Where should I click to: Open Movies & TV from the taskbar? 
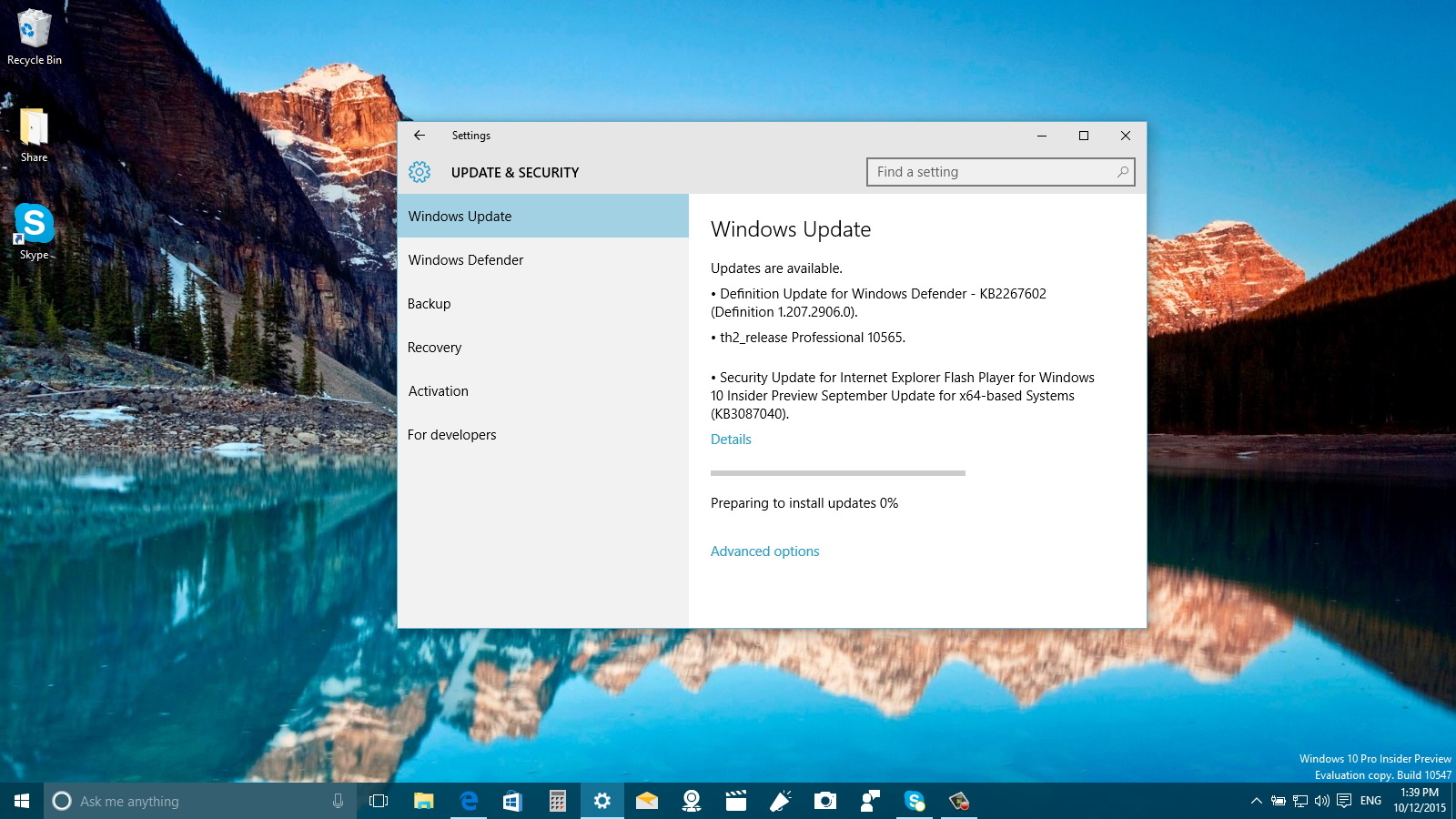point(734,801)
